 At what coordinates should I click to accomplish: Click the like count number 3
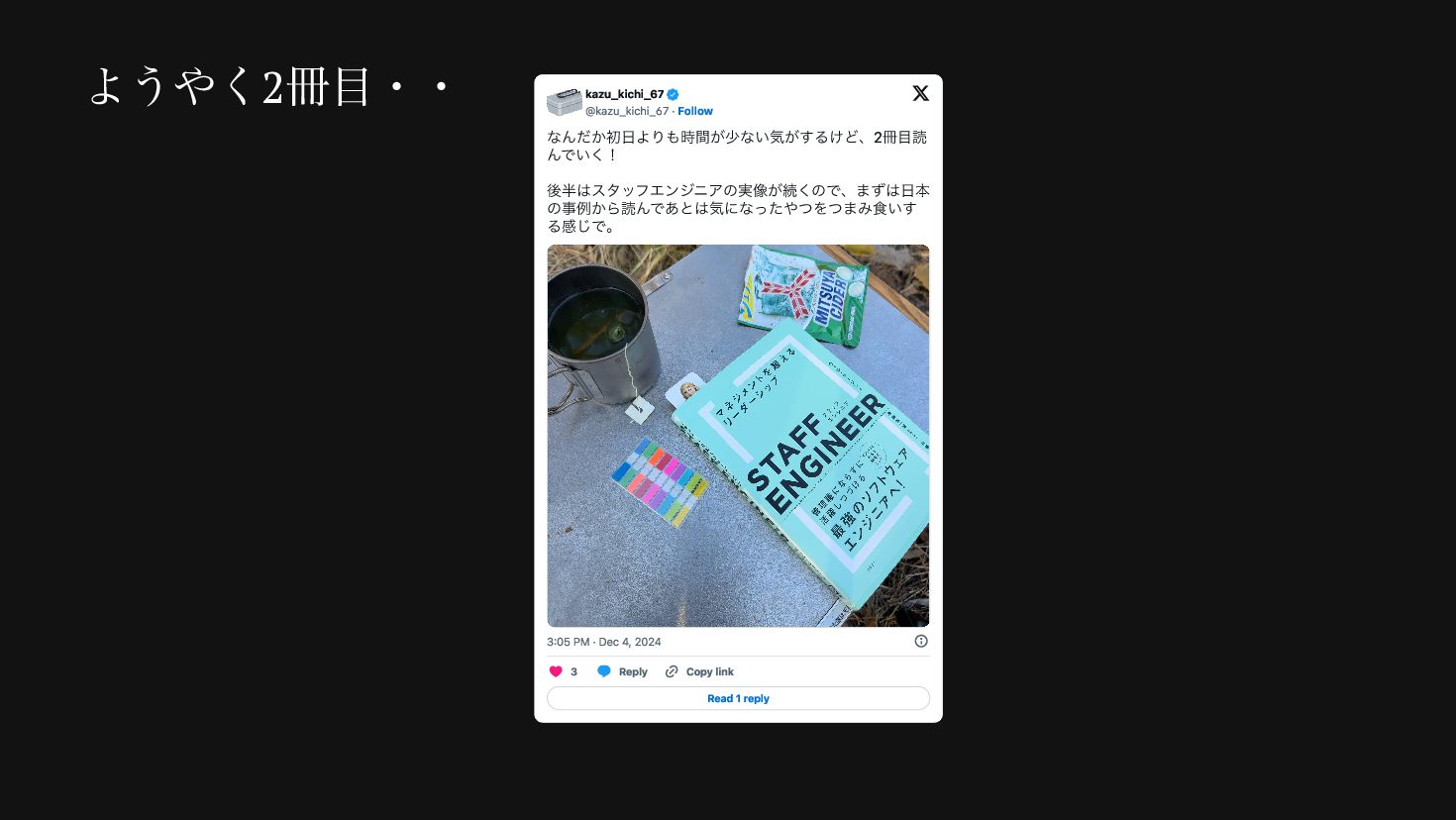[573, 671]
